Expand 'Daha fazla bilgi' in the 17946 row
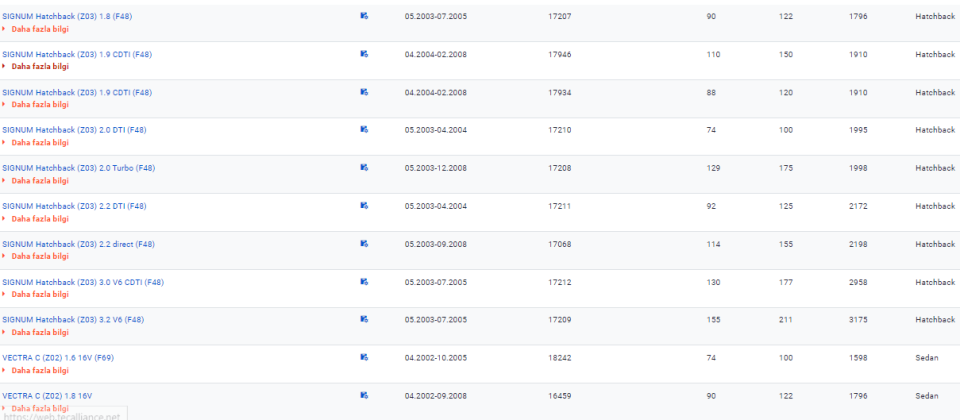 point(40,67)
